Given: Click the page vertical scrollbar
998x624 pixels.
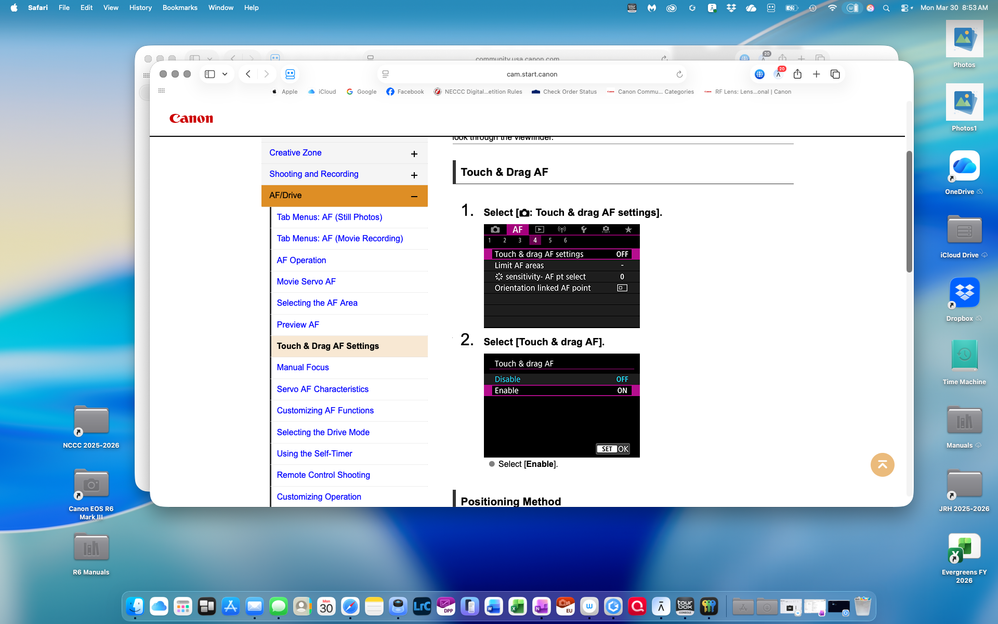Looking at the screenshot, I should 909,211.
